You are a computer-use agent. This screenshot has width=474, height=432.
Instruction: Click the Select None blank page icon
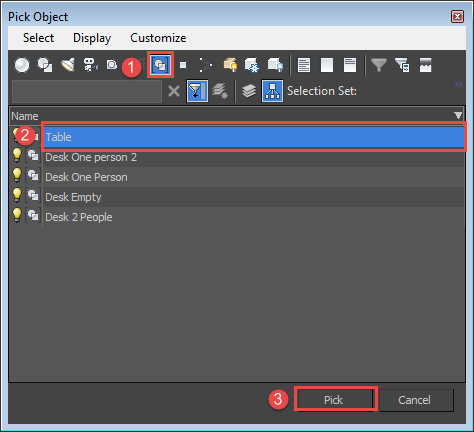pos(327,65)
